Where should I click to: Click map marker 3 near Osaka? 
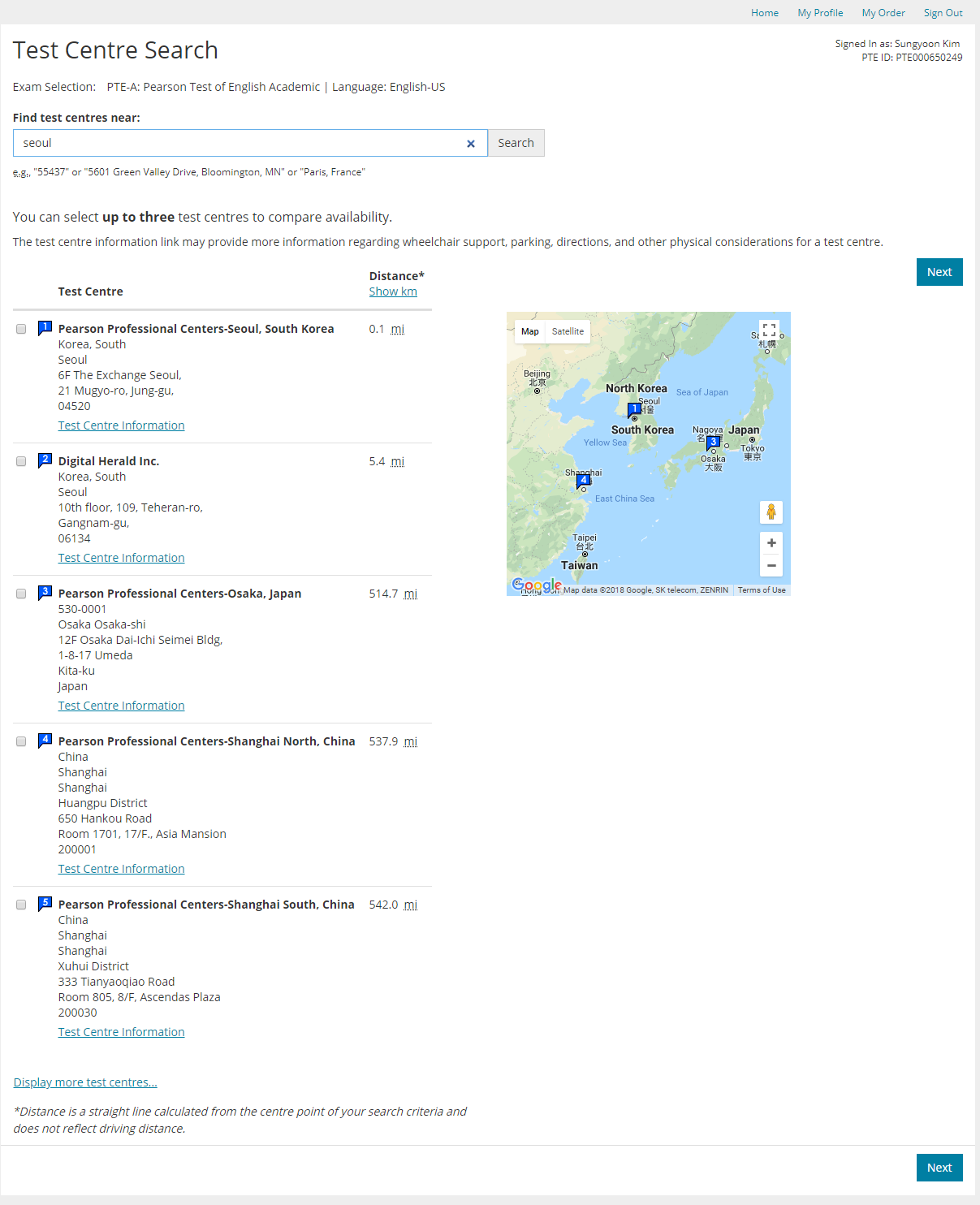tap(712, 443)
